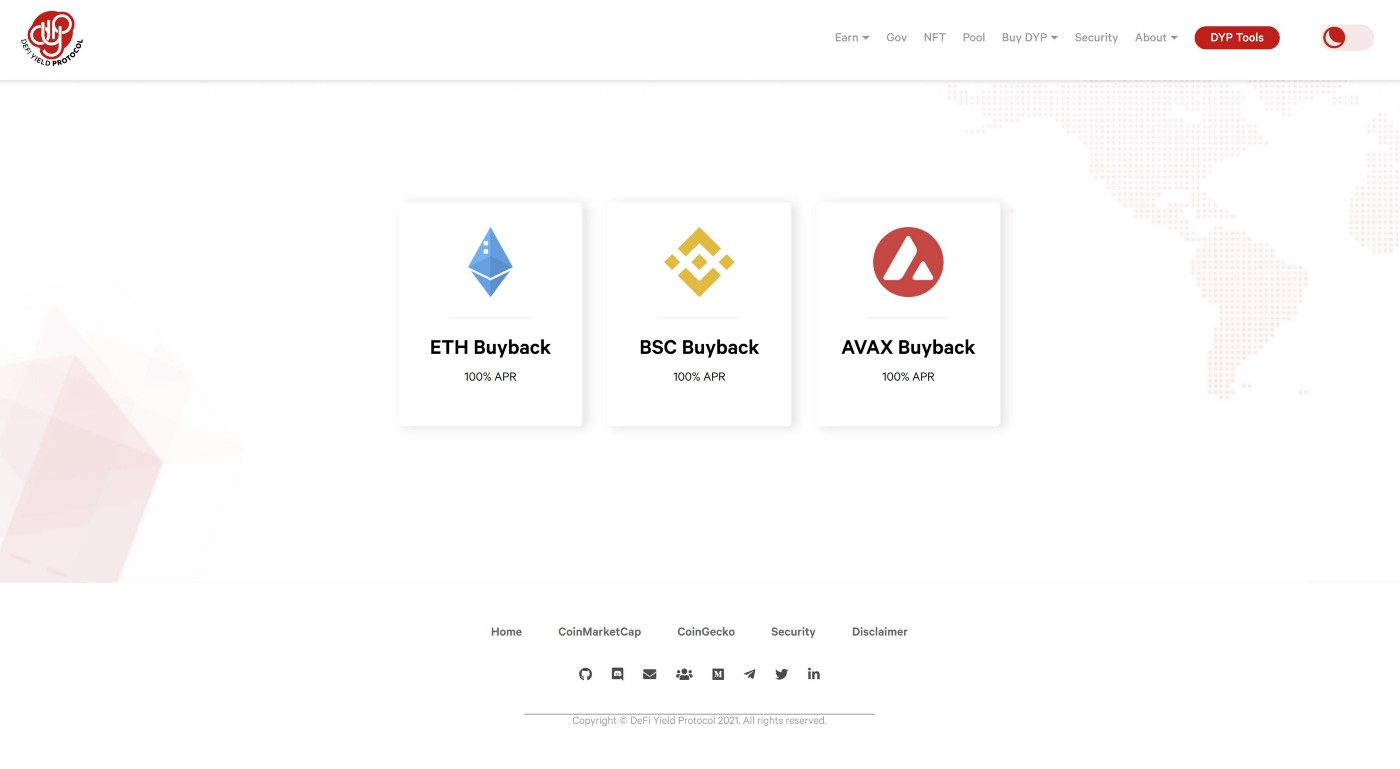Open the Twitter bird icon
1400x769 pixels.
tap(782, 674)
